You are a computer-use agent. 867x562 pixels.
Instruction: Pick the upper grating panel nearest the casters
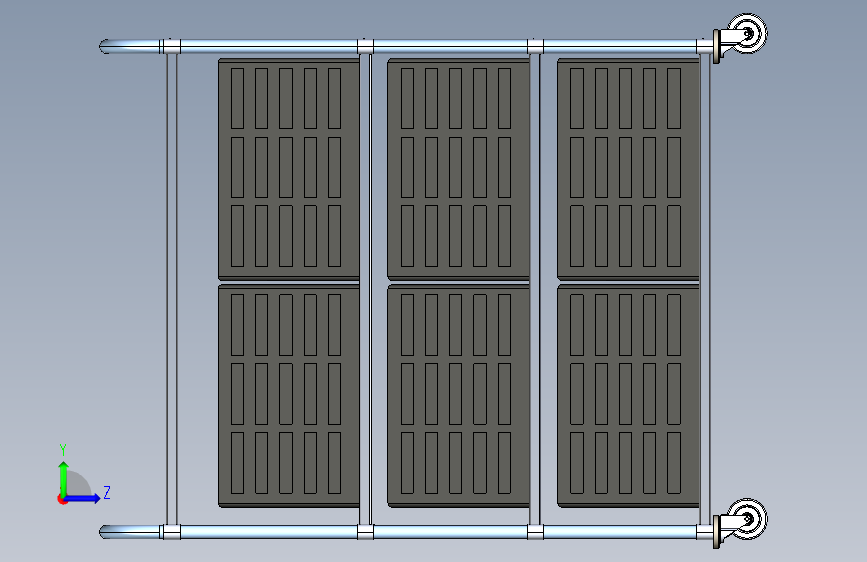tap(628, 169)
